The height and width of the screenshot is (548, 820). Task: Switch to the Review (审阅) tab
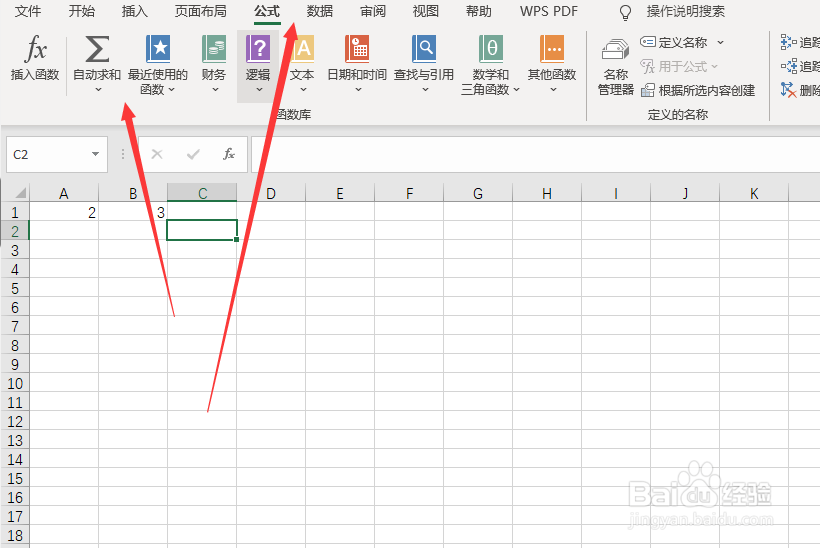click(x=373, y=11)
